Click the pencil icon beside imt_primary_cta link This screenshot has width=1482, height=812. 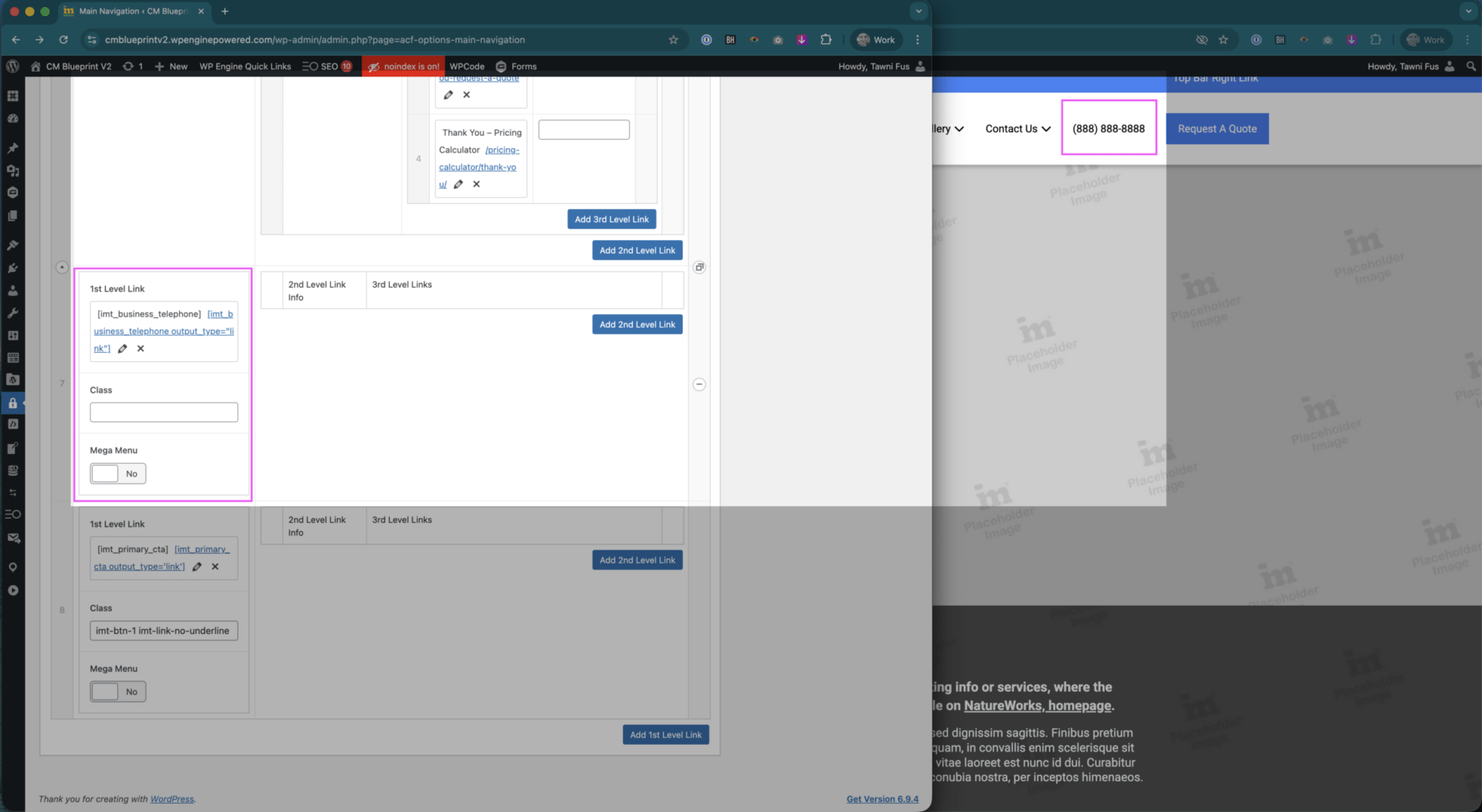[197, 567]
